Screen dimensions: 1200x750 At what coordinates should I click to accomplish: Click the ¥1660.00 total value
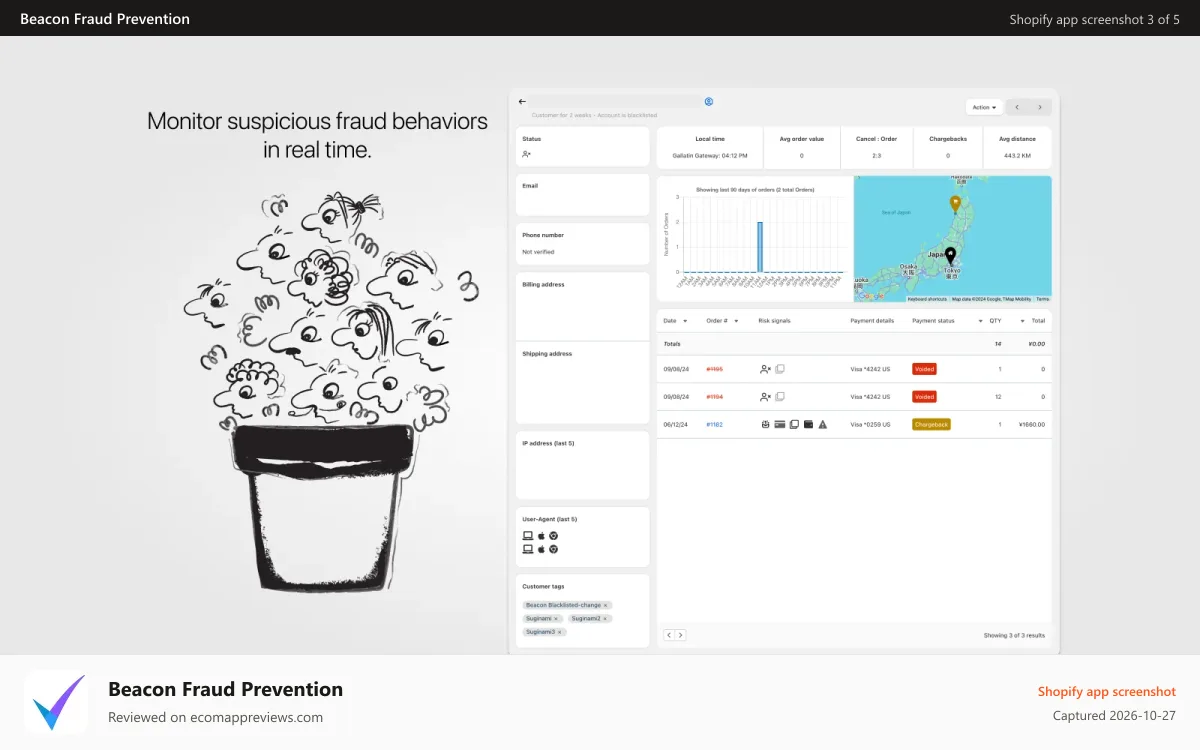tap(1032, 424)
